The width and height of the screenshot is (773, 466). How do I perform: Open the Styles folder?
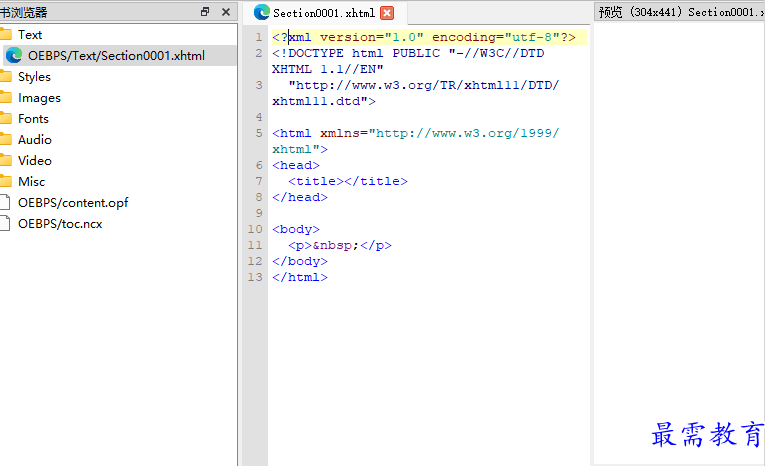tap(34, 77)
